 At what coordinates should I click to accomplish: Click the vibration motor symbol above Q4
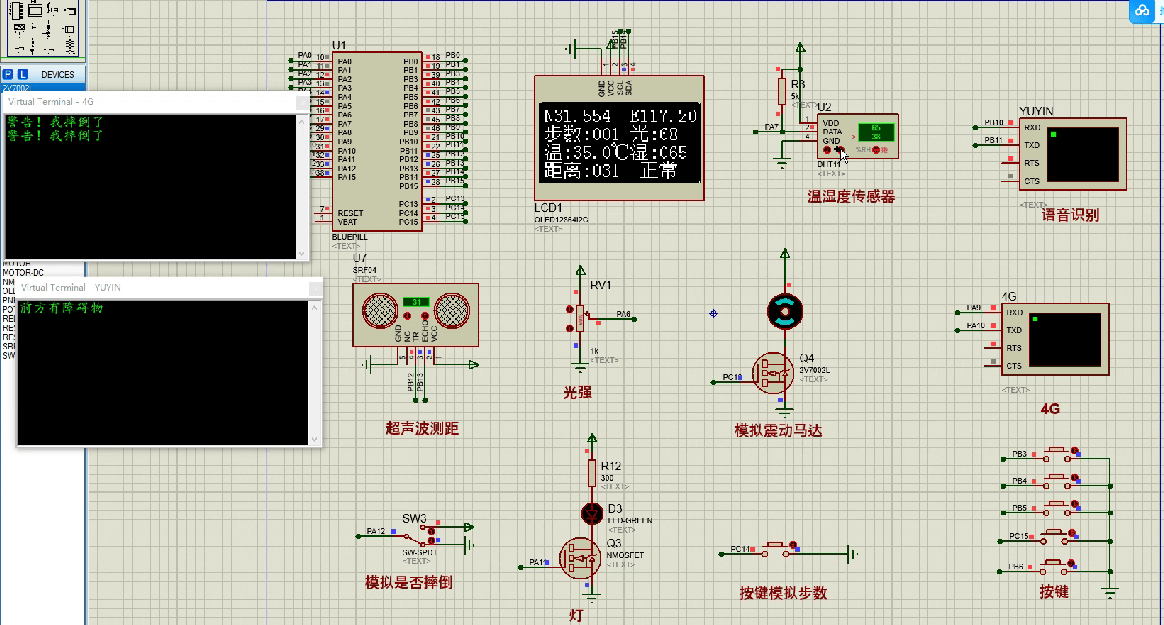tap(785, 312)
